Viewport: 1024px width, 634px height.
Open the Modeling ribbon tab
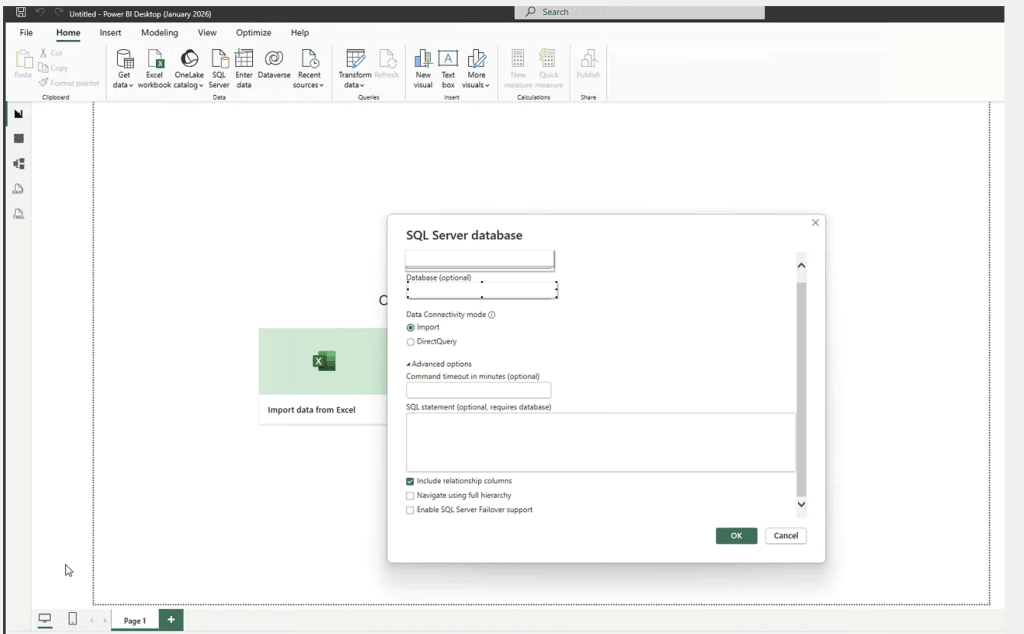(x=159, y=33)
